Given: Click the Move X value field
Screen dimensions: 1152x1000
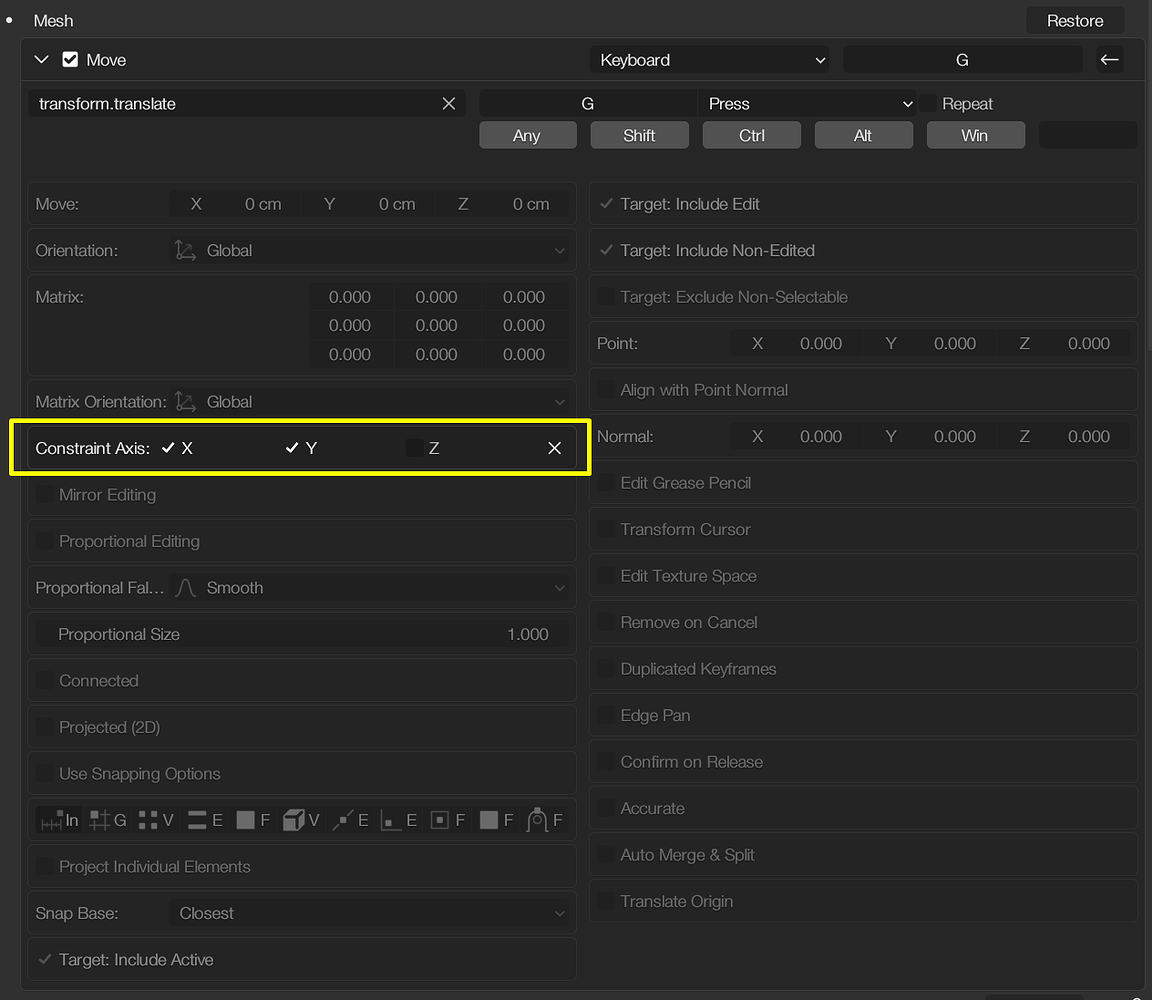Looking at the screenshot, I should point(235,204).
